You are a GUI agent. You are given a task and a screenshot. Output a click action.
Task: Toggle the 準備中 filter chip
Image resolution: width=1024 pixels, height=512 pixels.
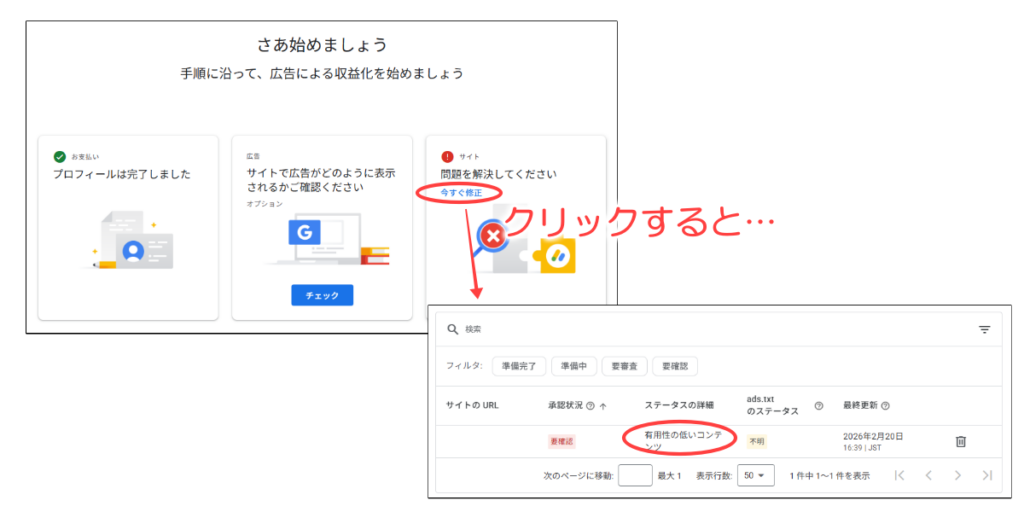[573, 366]
